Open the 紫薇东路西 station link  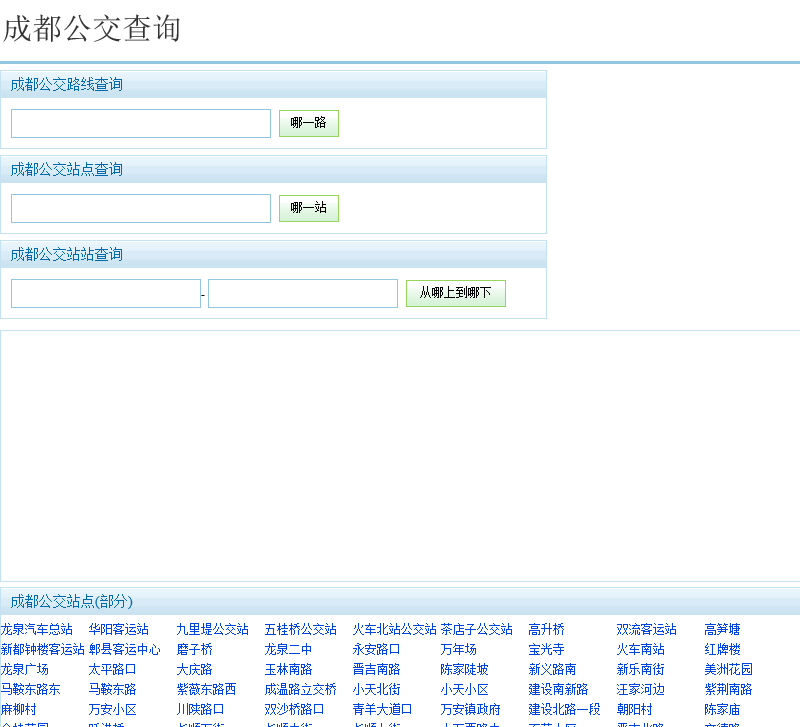pos(207,690)
